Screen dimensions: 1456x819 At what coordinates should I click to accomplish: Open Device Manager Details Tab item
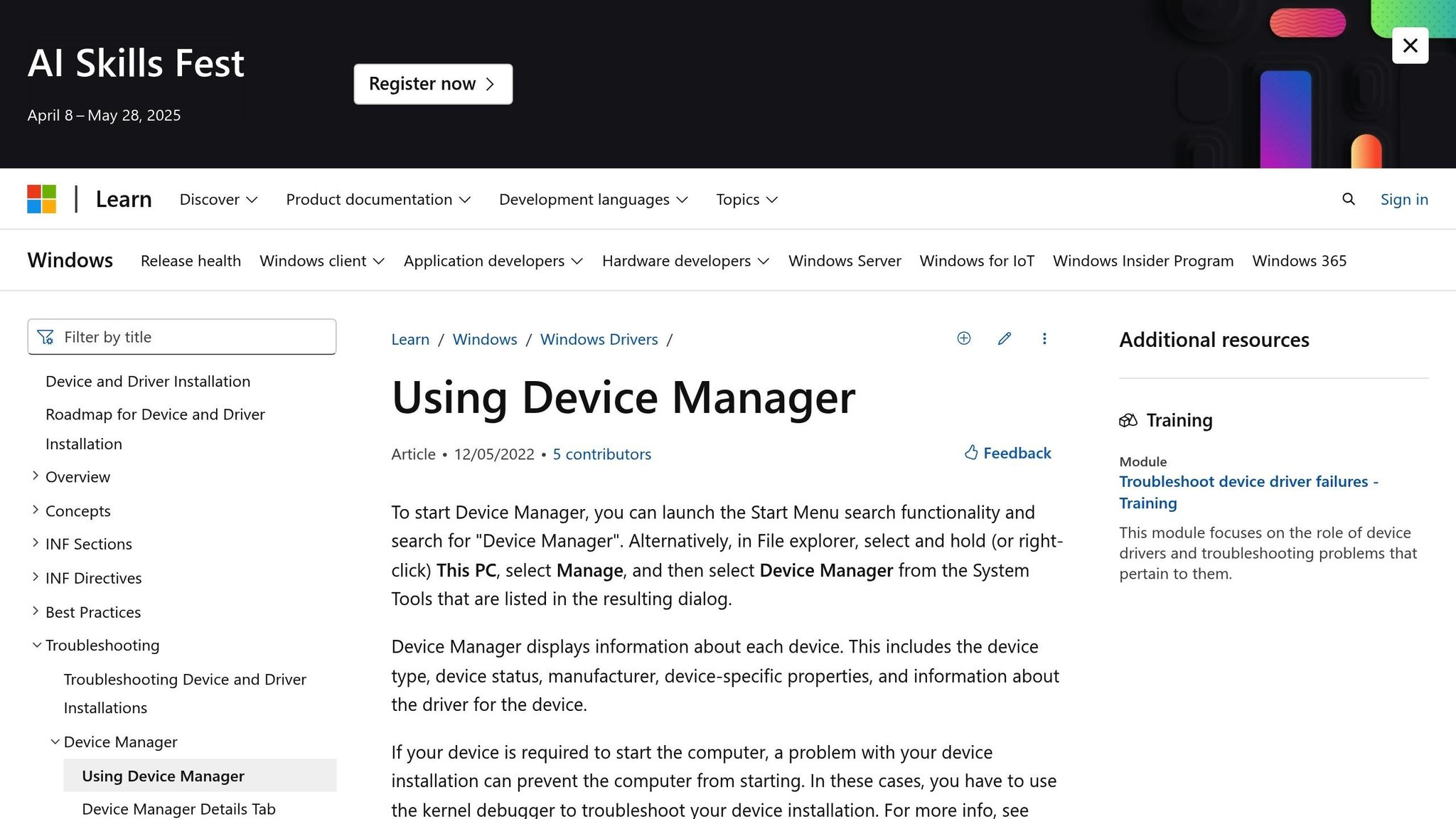coord(178,809)
